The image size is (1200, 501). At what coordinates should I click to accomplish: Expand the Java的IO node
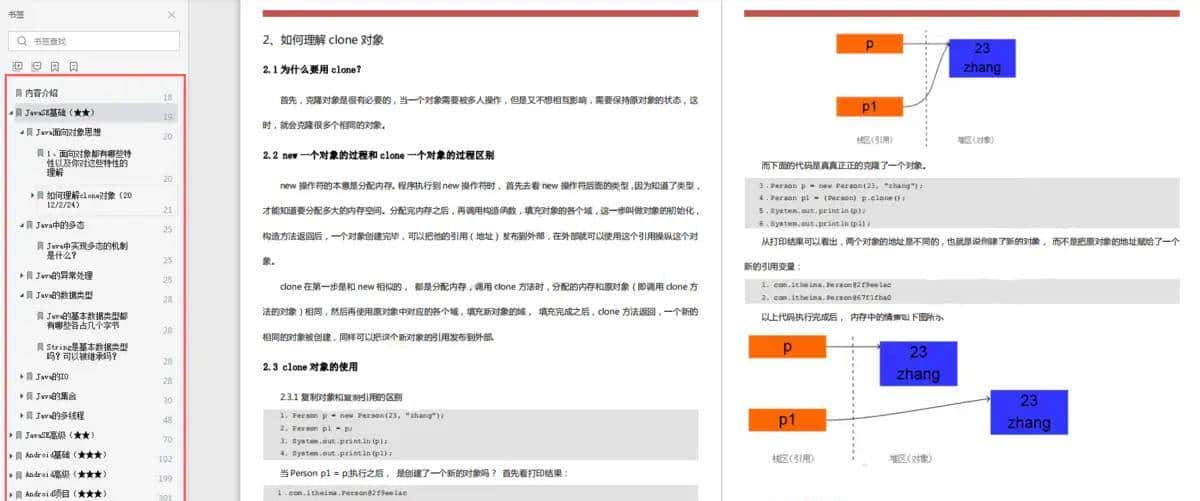pos(21,376)
